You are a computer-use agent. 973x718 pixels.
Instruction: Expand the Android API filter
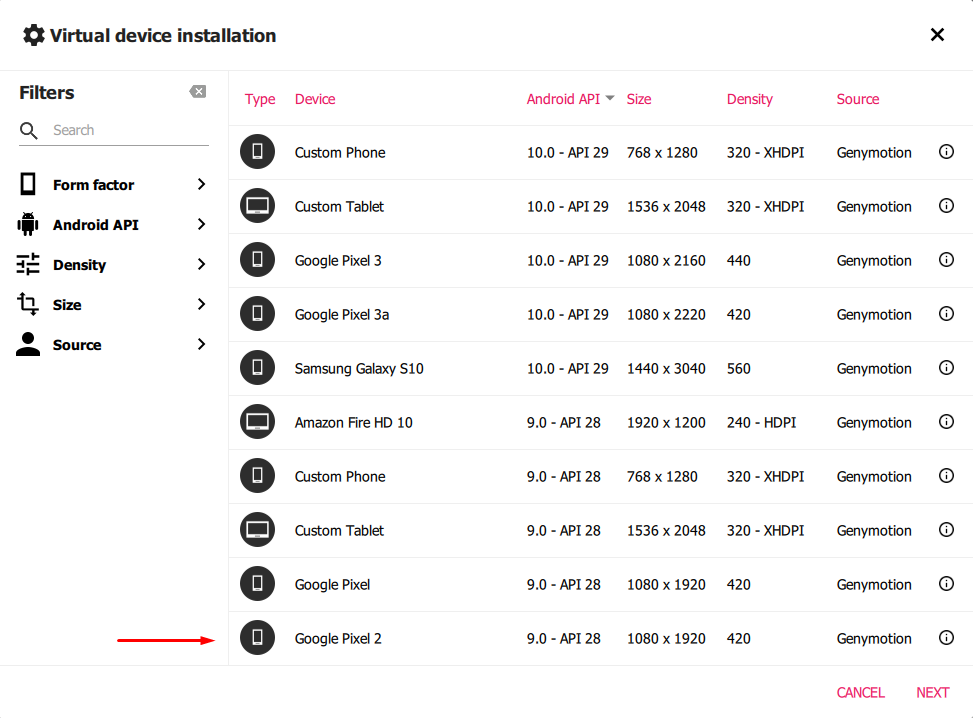(201, 224)
